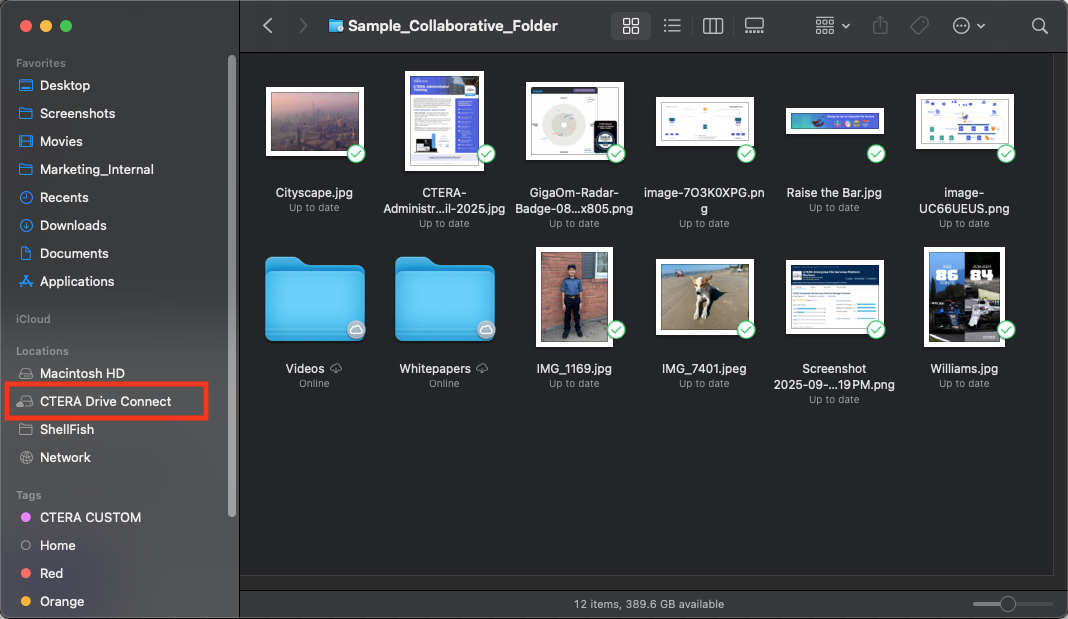
Task: Switch to icon grid view
Action: point(631,26)
